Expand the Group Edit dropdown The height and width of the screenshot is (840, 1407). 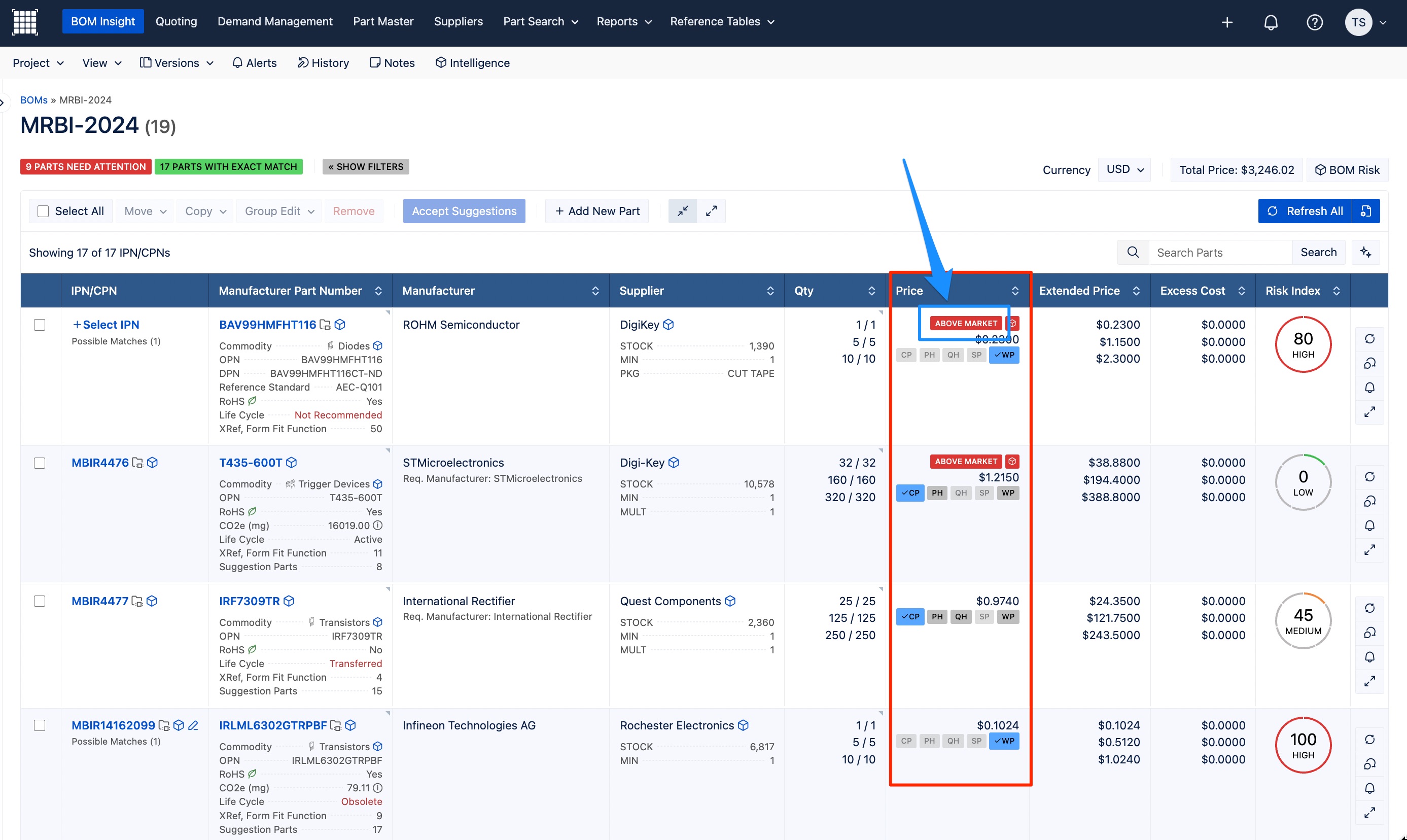(279, 211)
